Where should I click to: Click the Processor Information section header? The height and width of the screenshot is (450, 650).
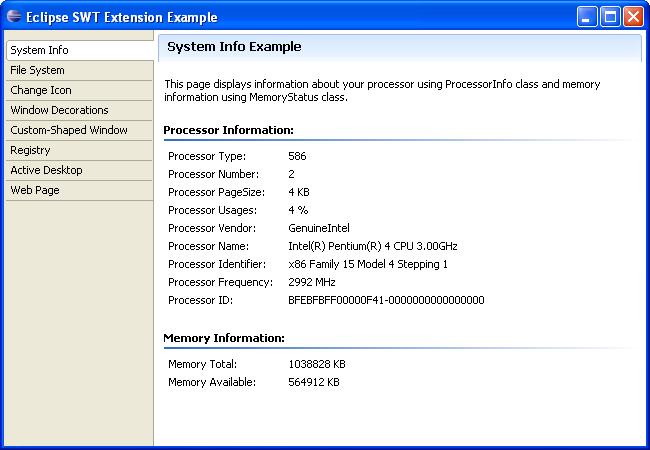coord(228,130)
